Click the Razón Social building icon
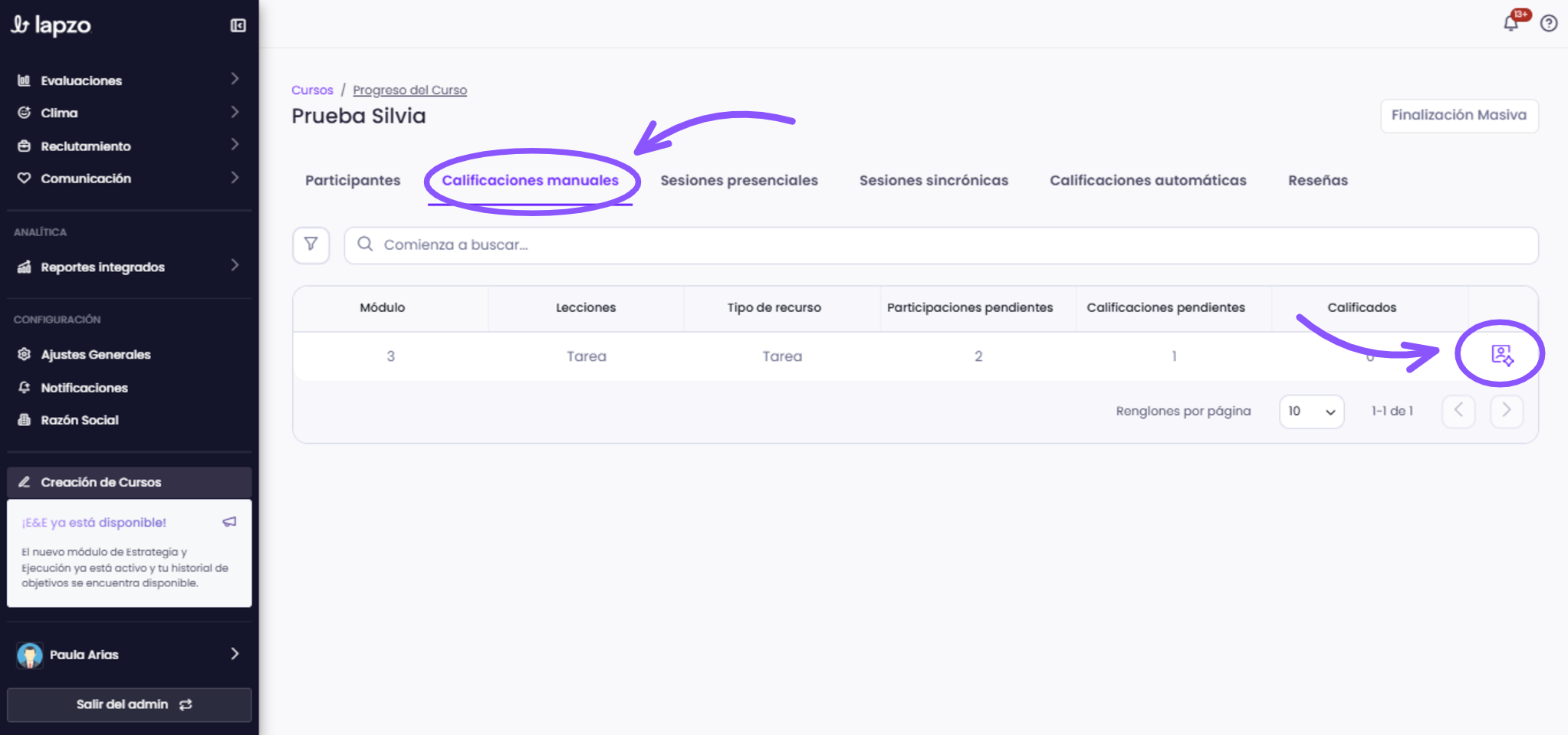Image resolution: width=1568 pixels, height=735 pixels. (x=25, y=419)
